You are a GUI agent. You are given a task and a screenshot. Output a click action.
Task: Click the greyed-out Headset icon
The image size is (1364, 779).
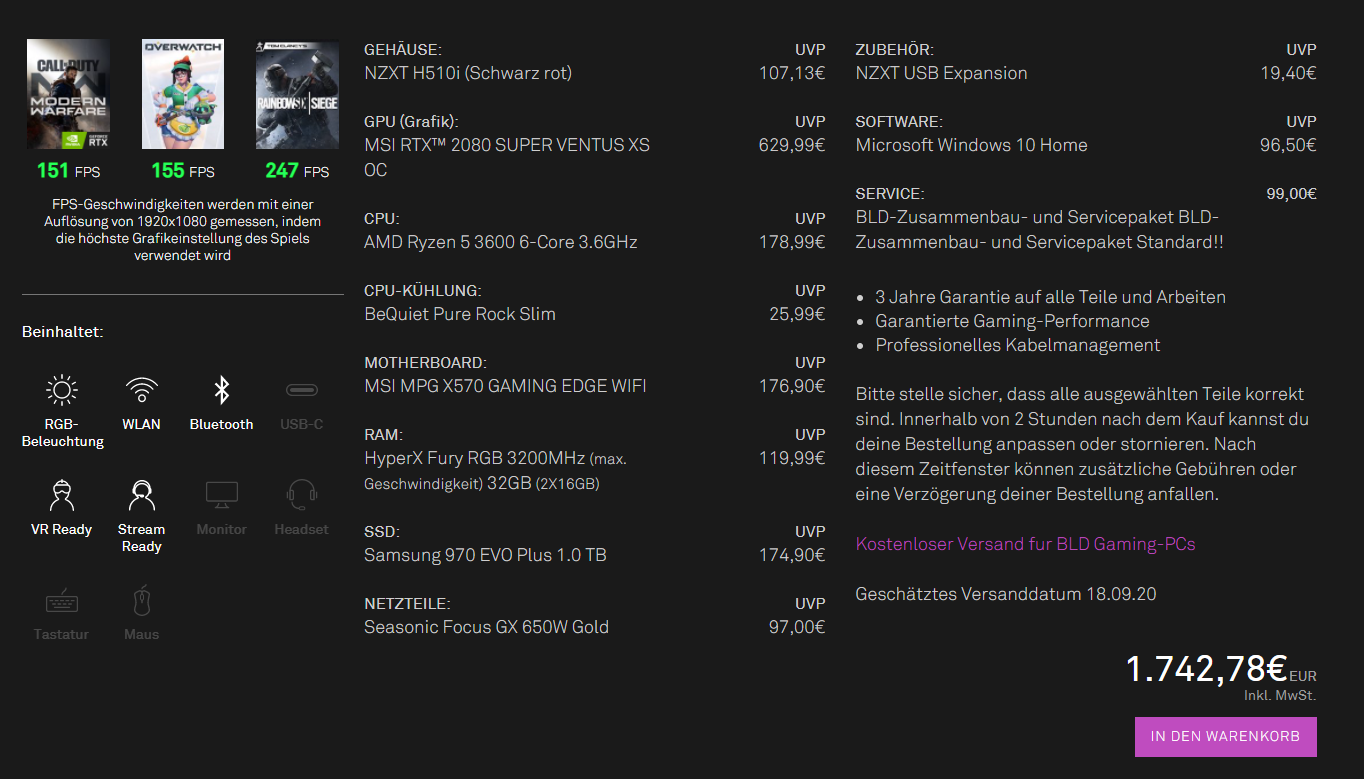point(301,495)
